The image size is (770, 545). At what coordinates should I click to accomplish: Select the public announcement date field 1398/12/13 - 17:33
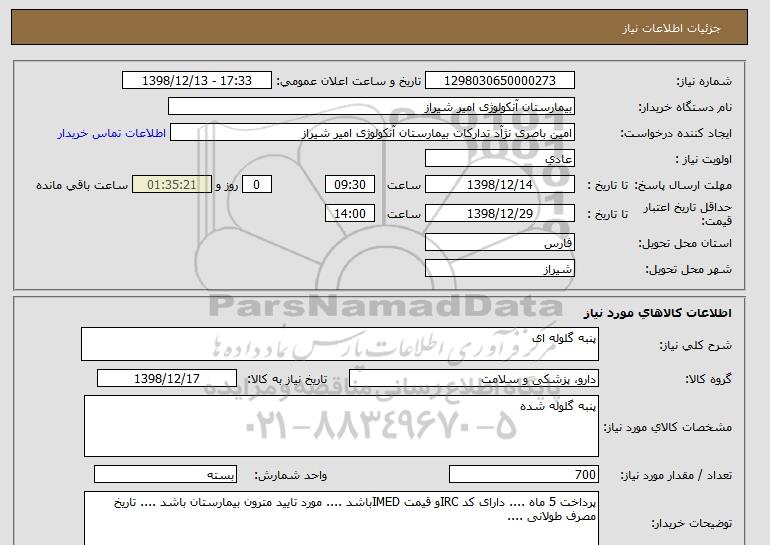[196, 81]
